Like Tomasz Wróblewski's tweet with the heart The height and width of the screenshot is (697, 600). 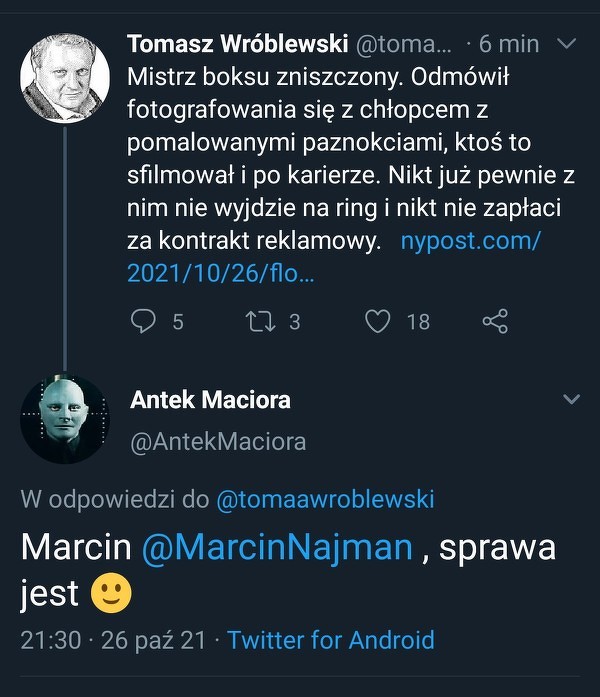[377, 321]
